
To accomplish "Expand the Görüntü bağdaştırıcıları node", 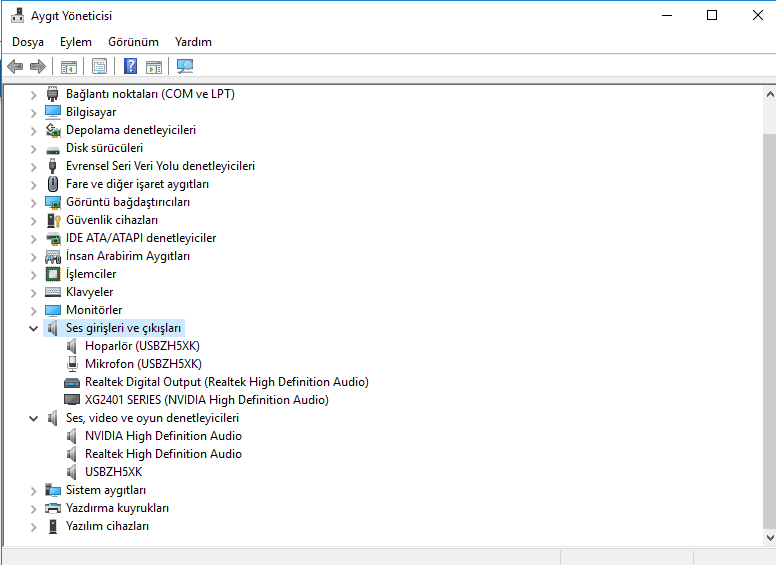I will click(34, 203).
